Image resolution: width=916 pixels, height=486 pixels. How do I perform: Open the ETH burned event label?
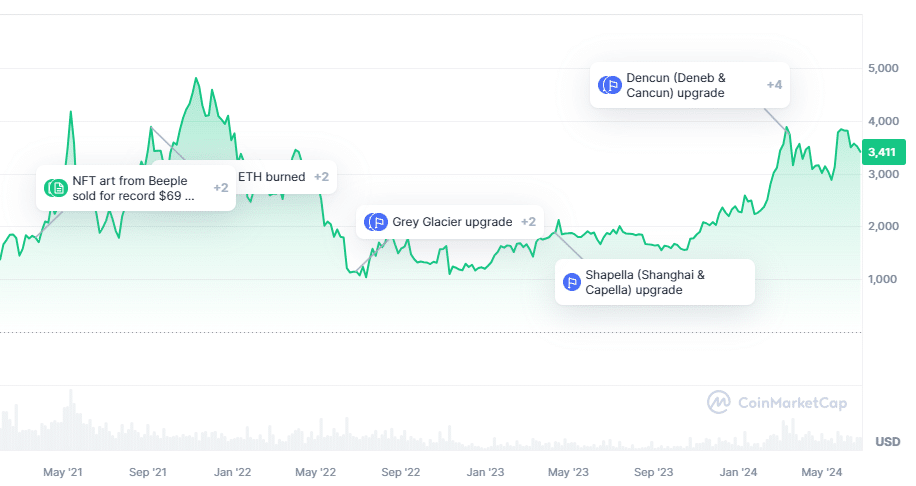(x=272, y=177)
